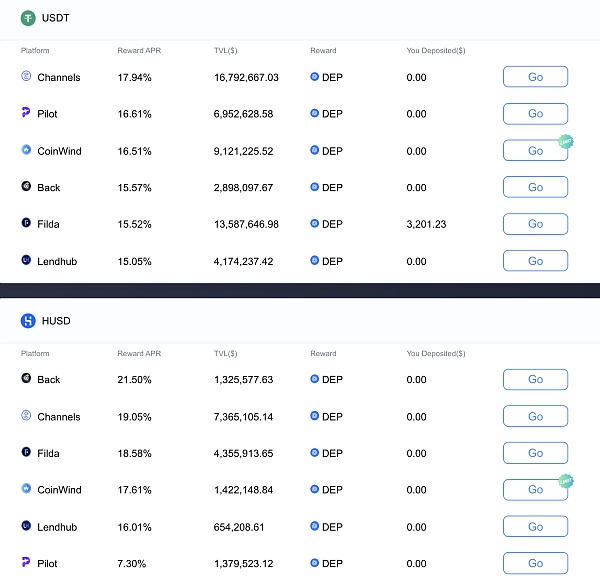Click the DEP reward icon in USDT Back row
Screen dimensions: 600x583
tap(315, 187)
